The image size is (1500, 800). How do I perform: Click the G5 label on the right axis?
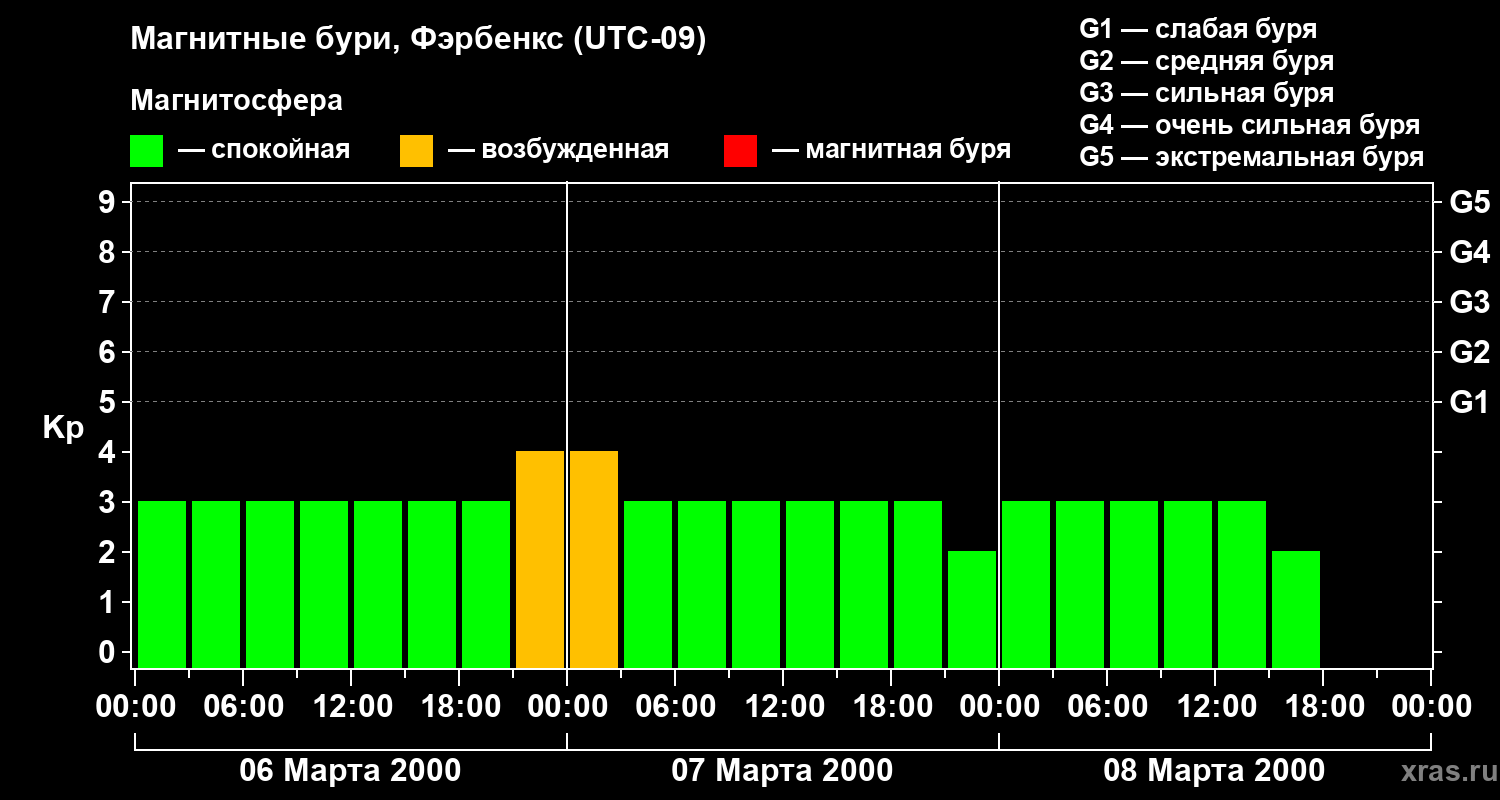pyautogui.click(x=1469, y=202)
